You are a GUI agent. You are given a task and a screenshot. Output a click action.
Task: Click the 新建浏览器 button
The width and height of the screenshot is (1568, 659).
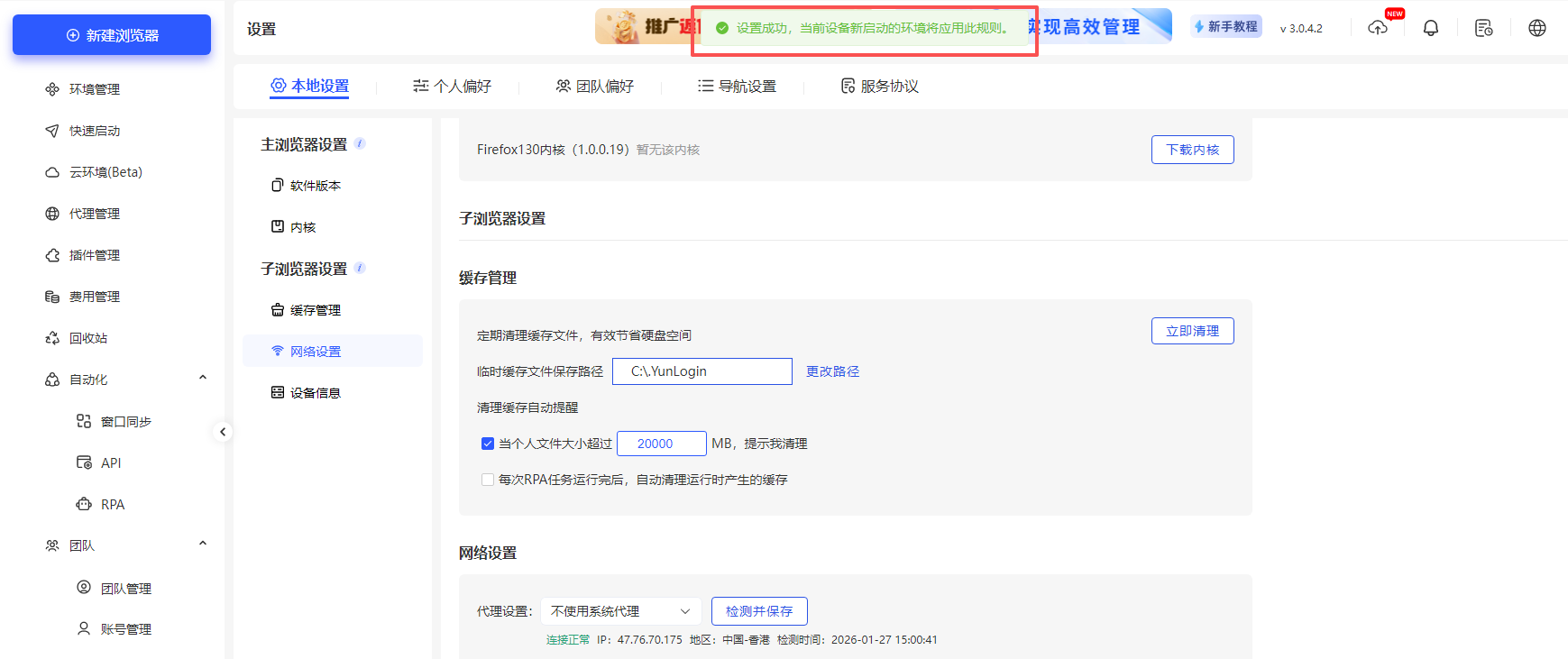click(x=112, y=35)
